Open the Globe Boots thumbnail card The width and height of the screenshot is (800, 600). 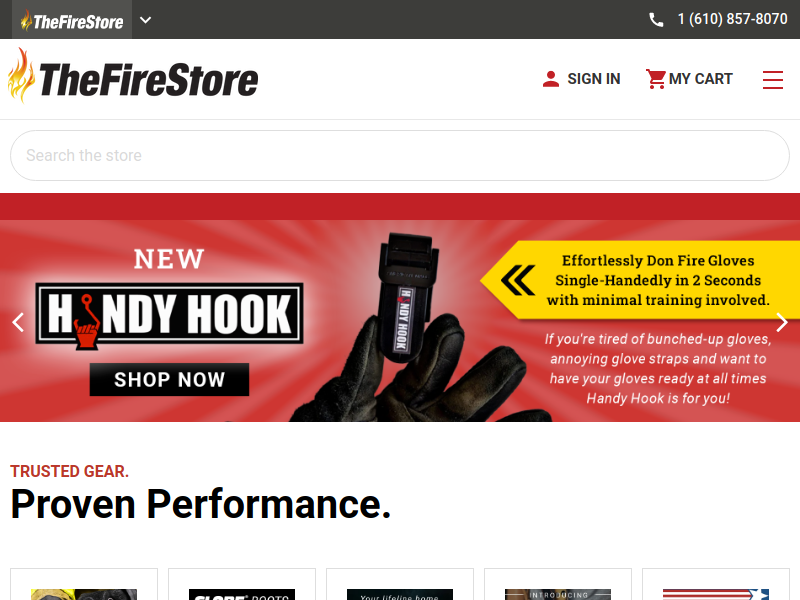tap(242, 584)
